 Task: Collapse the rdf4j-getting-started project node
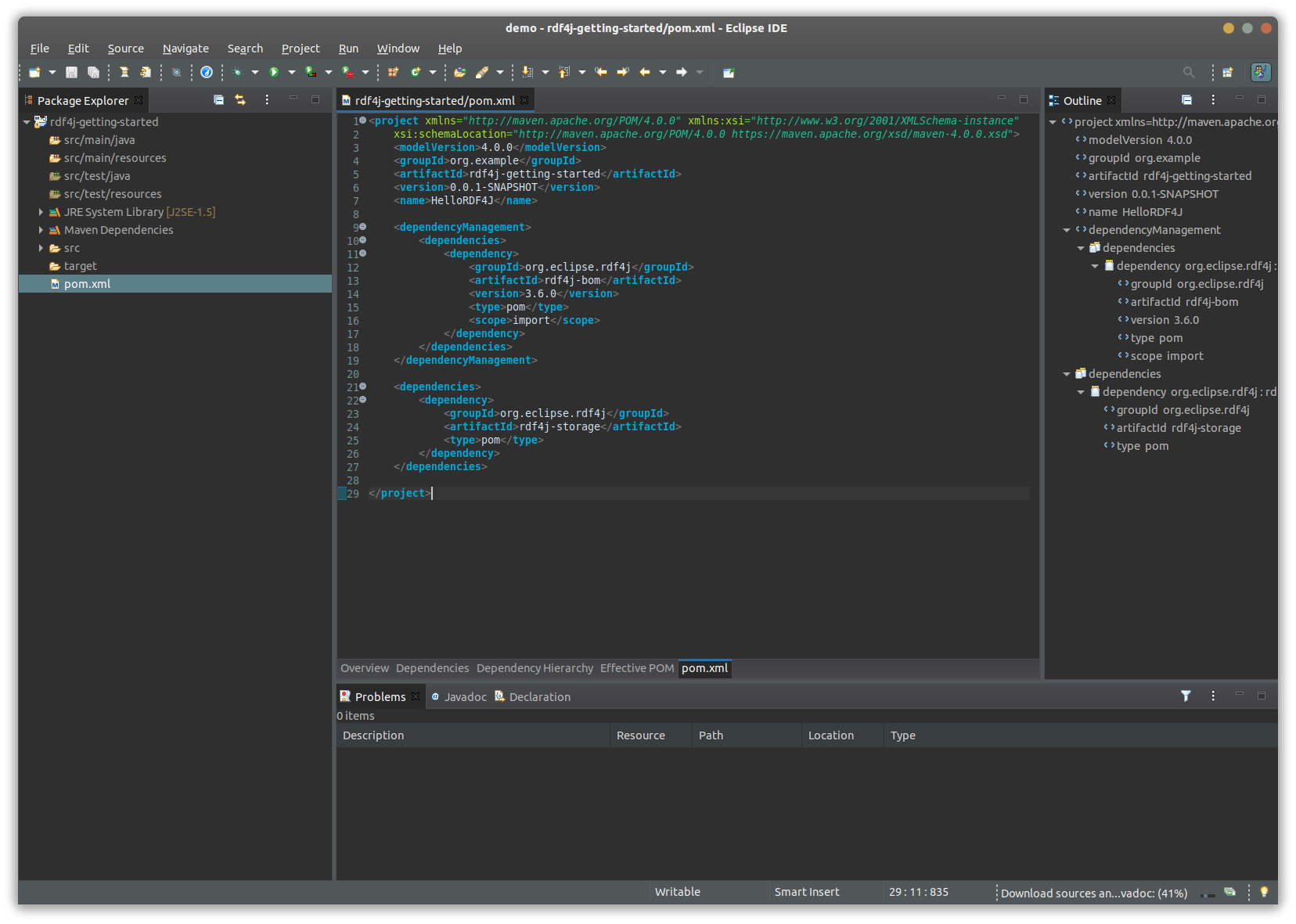point(27,122)
